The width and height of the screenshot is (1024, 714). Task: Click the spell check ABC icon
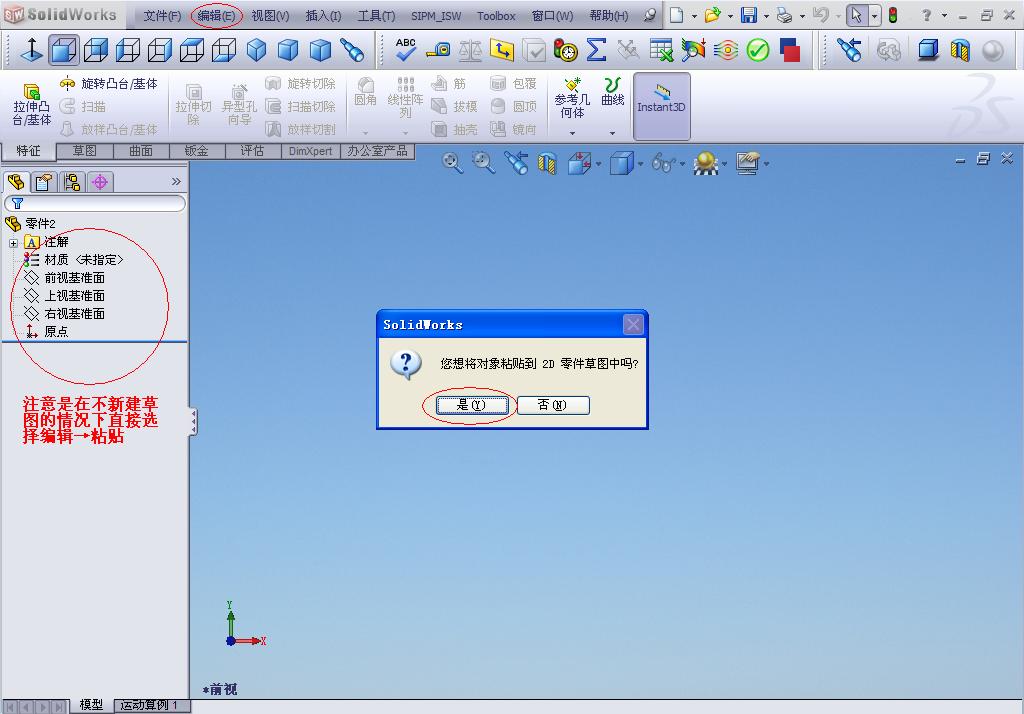click(406, 50)
